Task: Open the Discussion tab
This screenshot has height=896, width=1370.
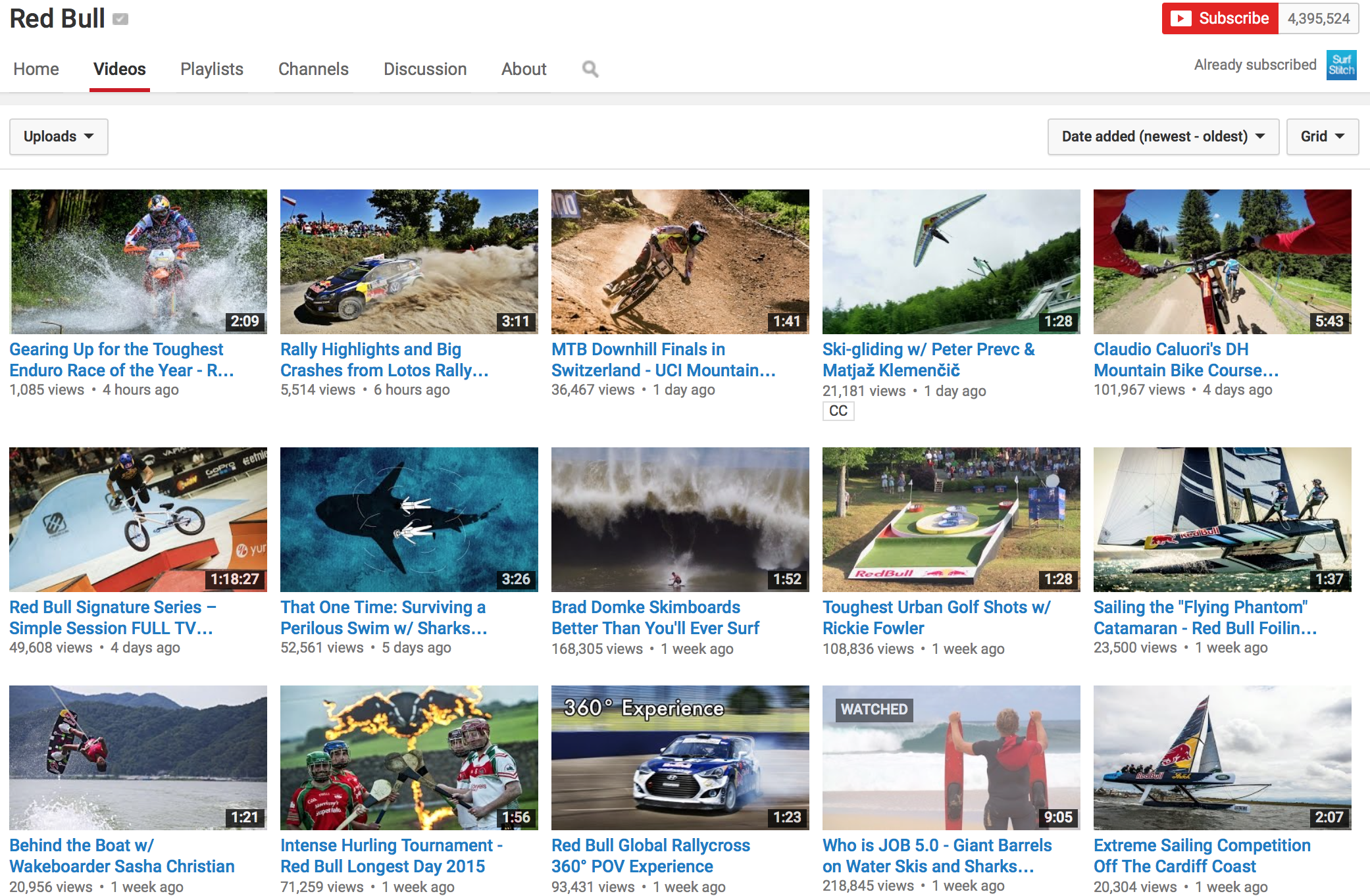Action: point(425,69)
